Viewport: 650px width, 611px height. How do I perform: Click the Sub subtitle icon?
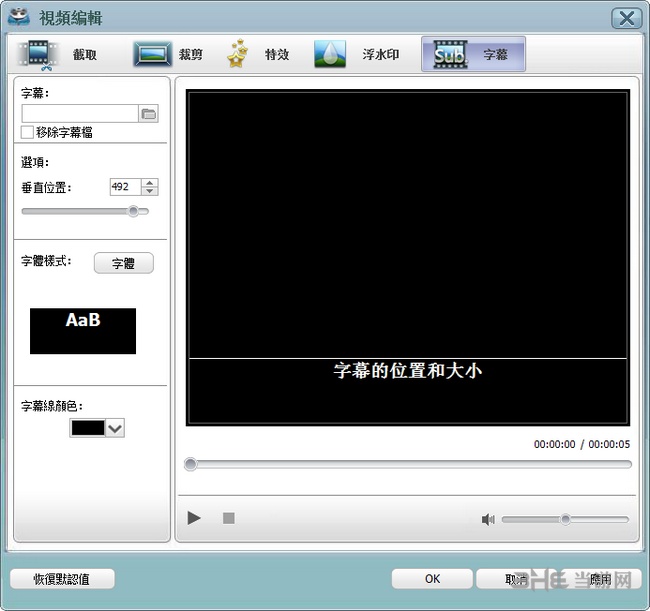pos(450,54)
